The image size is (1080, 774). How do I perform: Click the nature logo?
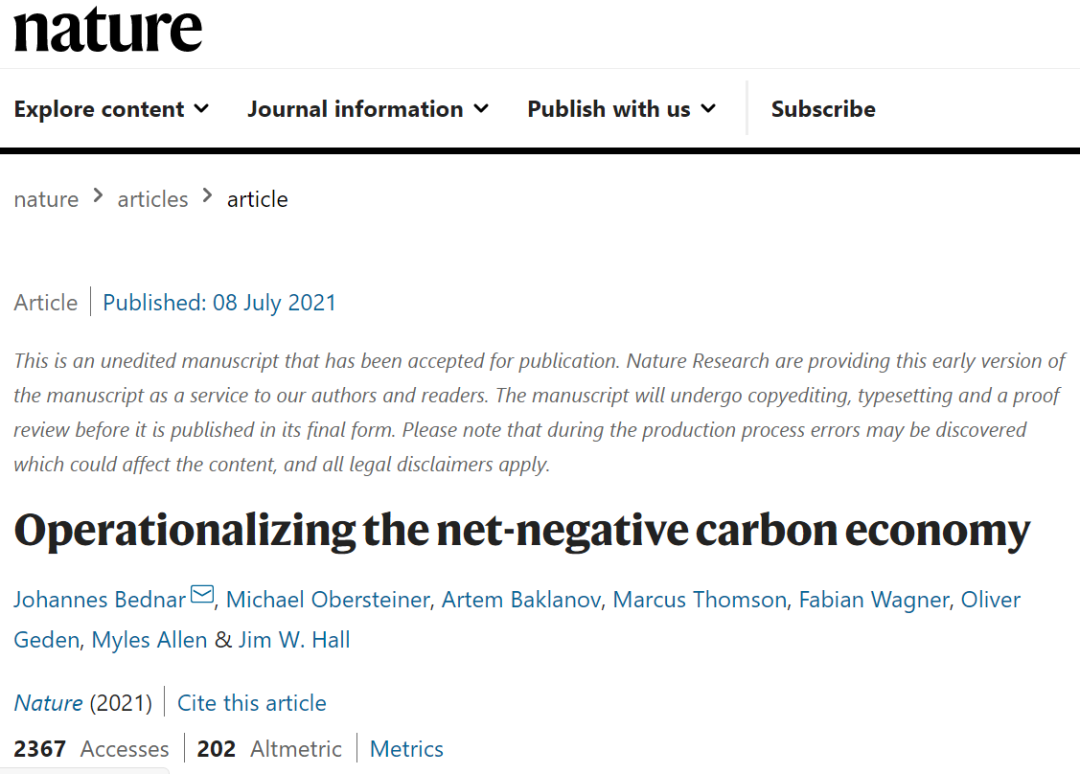(108, 29)
